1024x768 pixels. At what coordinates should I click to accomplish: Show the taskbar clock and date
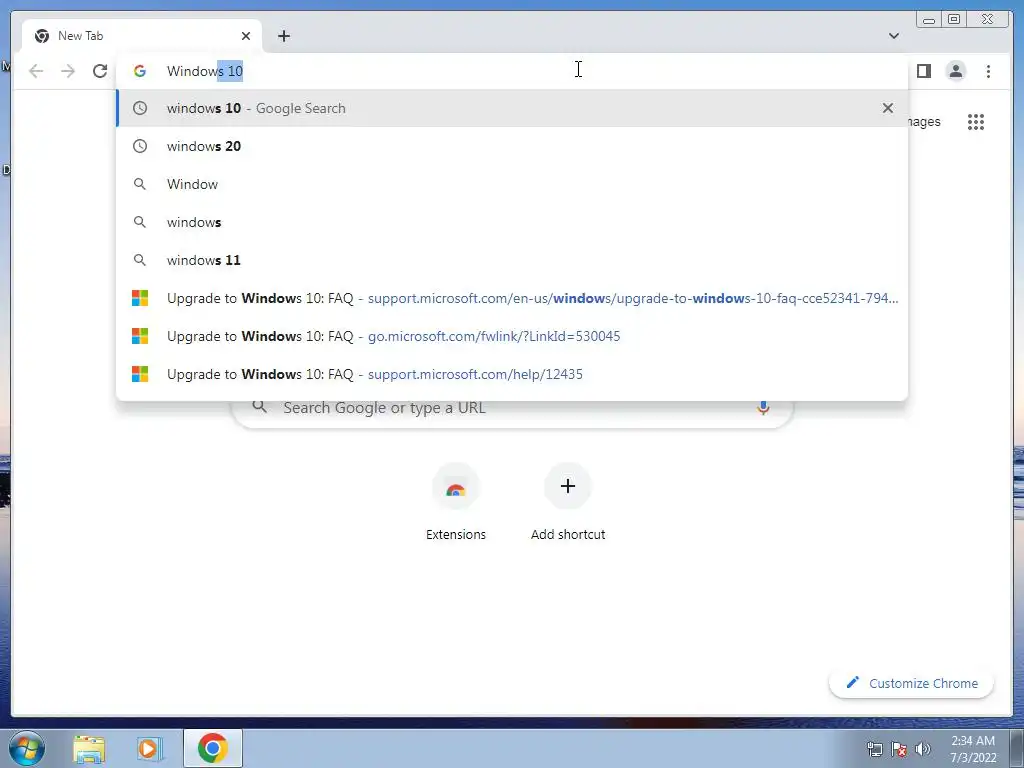click(973, 749)
